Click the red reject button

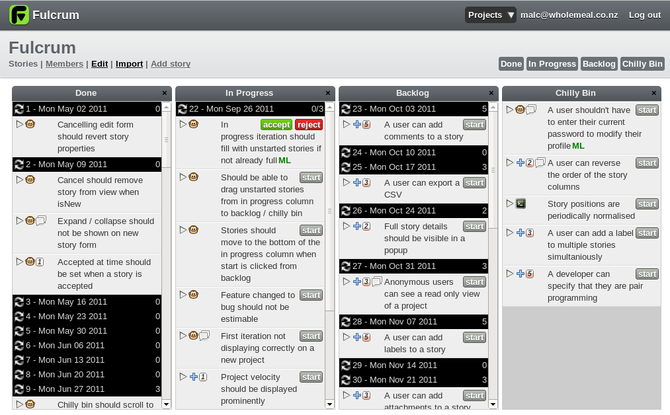point(309,124)
